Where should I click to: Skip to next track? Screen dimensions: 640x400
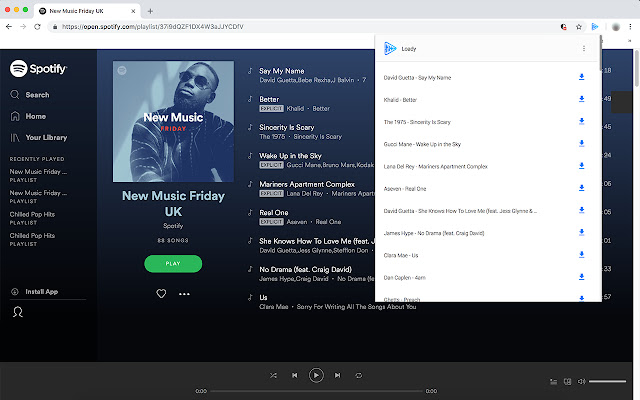tap(337, 375)
